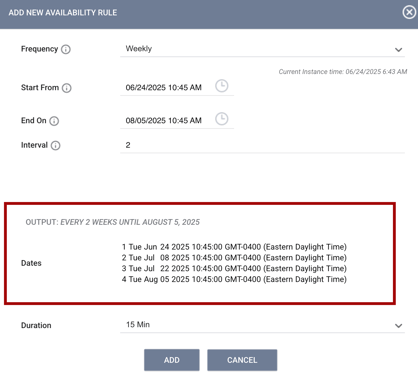This screenshot has width=418, height=379.
Task: Select the Tue Aug 05 2025 date row
Action: tap(234, 279)
